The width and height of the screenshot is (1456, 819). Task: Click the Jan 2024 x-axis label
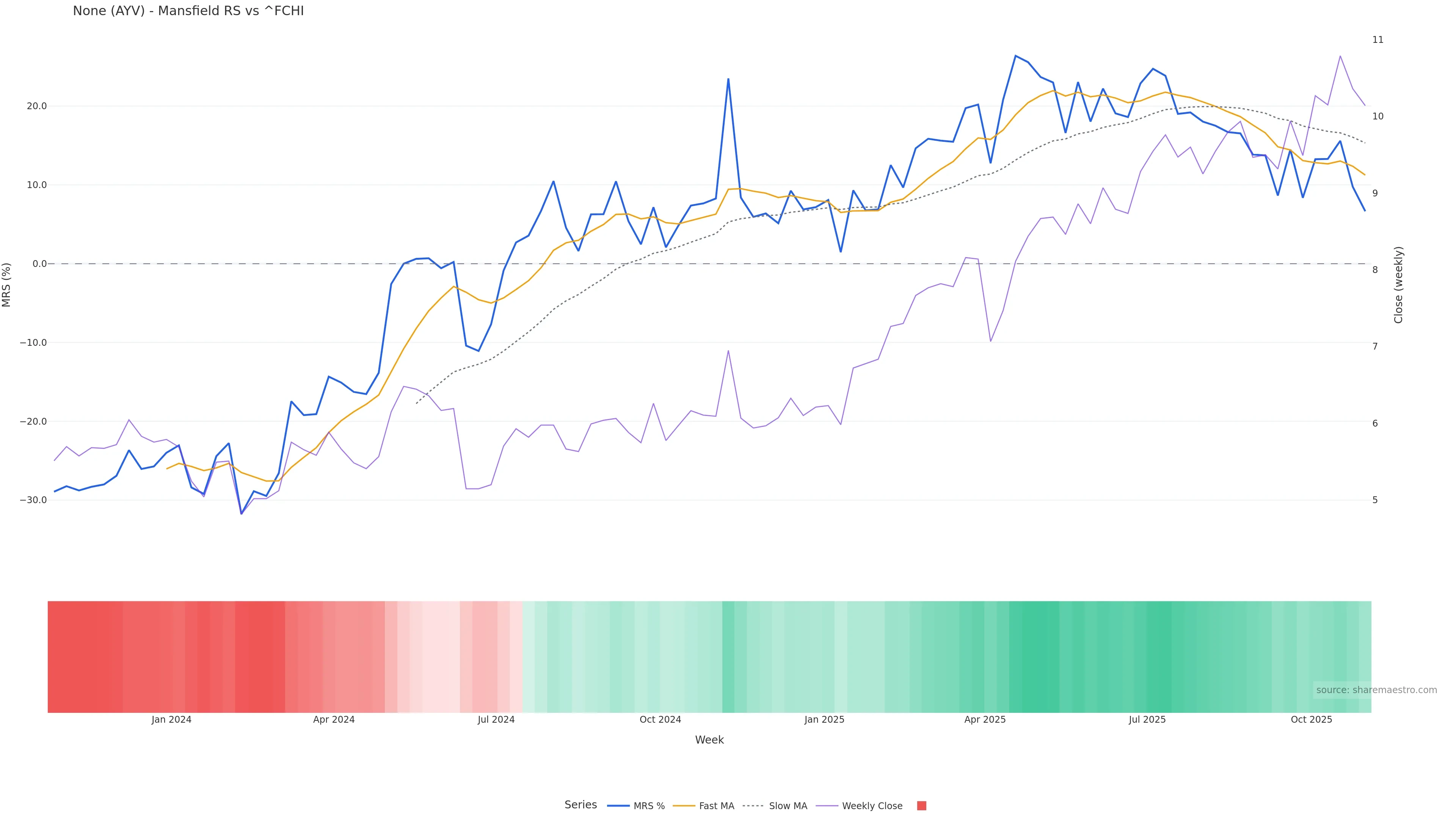point(171,720)
